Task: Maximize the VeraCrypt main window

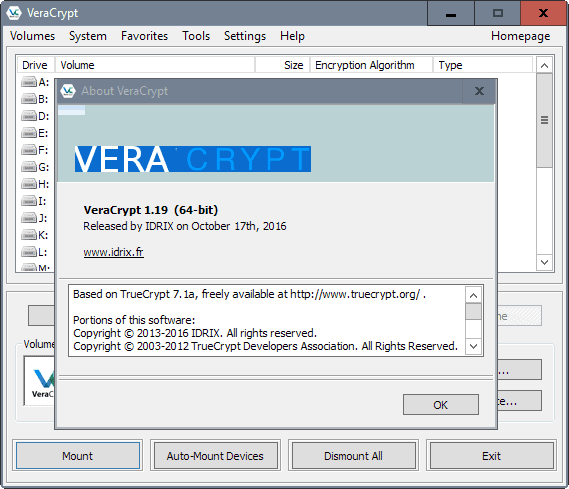Action: (498, 13)
